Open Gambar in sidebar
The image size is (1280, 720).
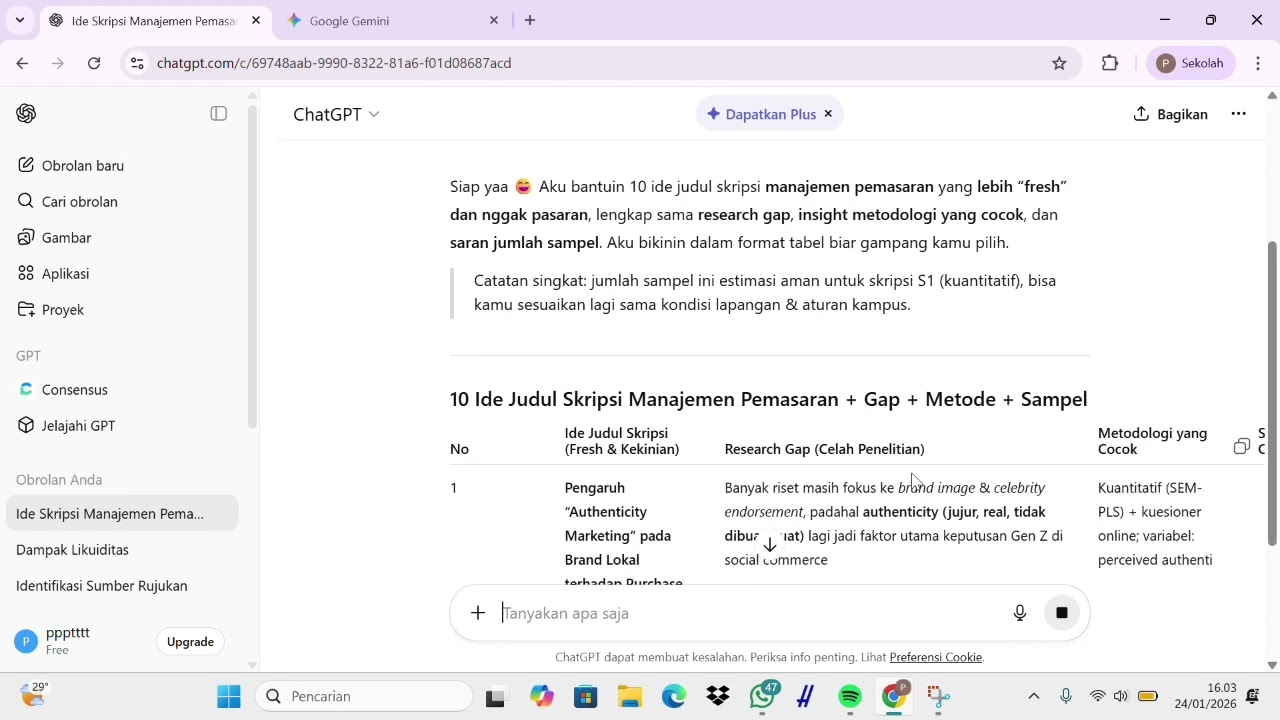point(121,238)
